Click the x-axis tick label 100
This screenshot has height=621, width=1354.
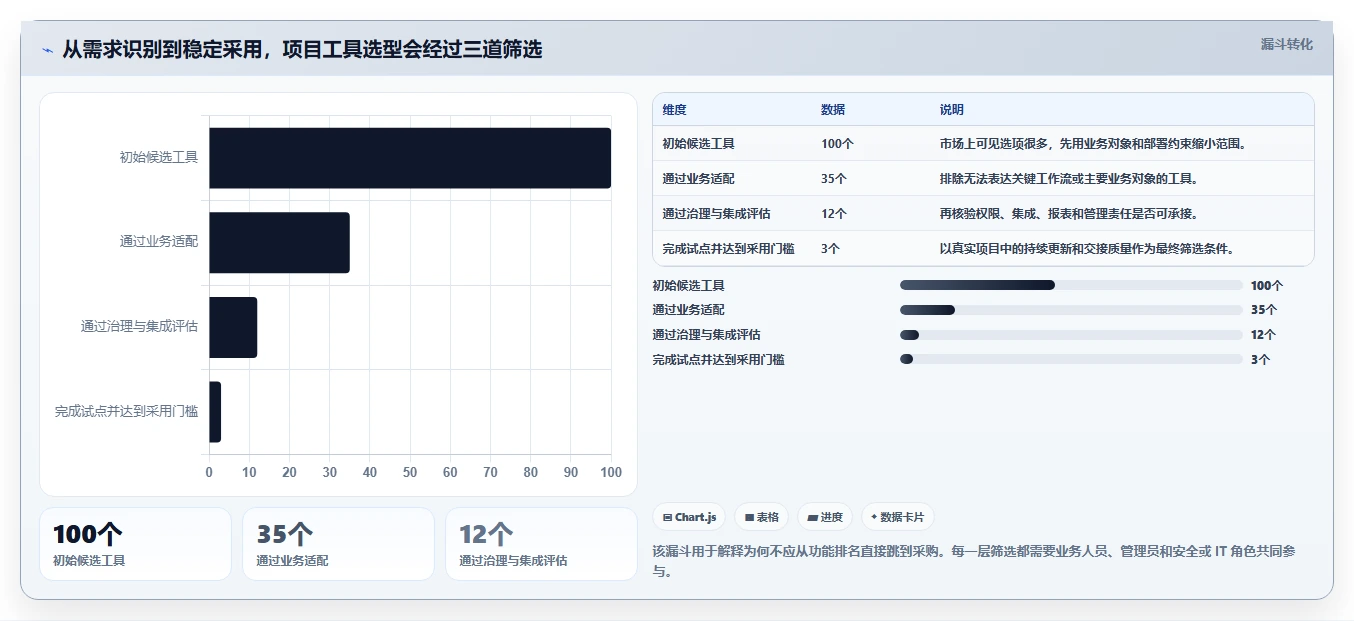pyautogui.click(x=610, y=472)
